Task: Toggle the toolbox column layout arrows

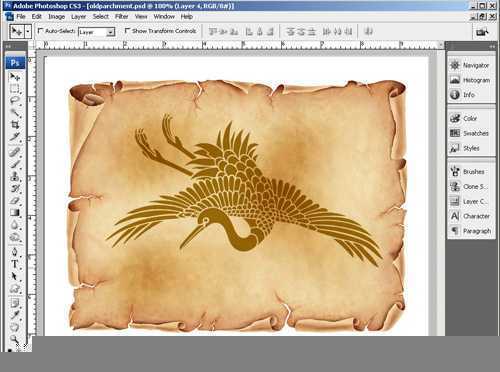Action: [x=8, y=47]
